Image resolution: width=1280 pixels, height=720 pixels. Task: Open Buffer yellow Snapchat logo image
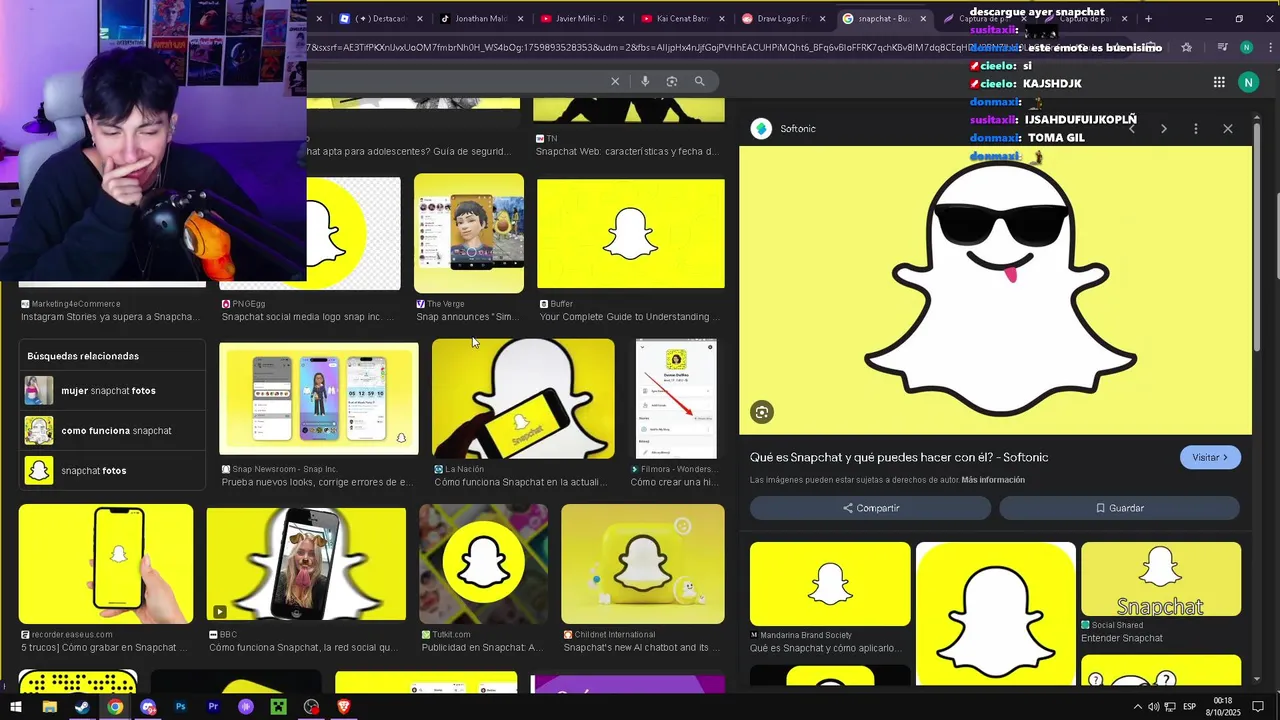pos(631,234)
